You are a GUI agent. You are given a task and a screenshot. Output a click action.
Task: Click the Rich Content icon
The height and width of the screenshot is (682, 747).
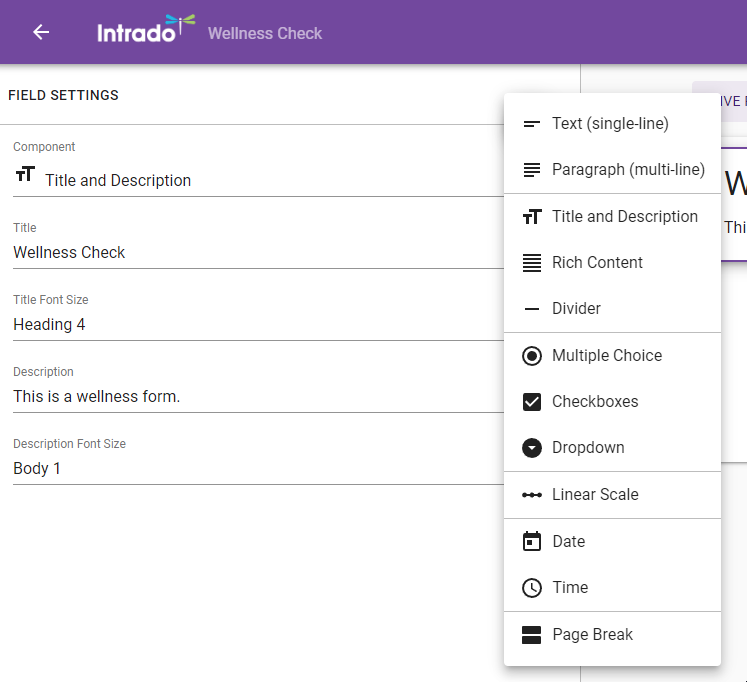532,263
